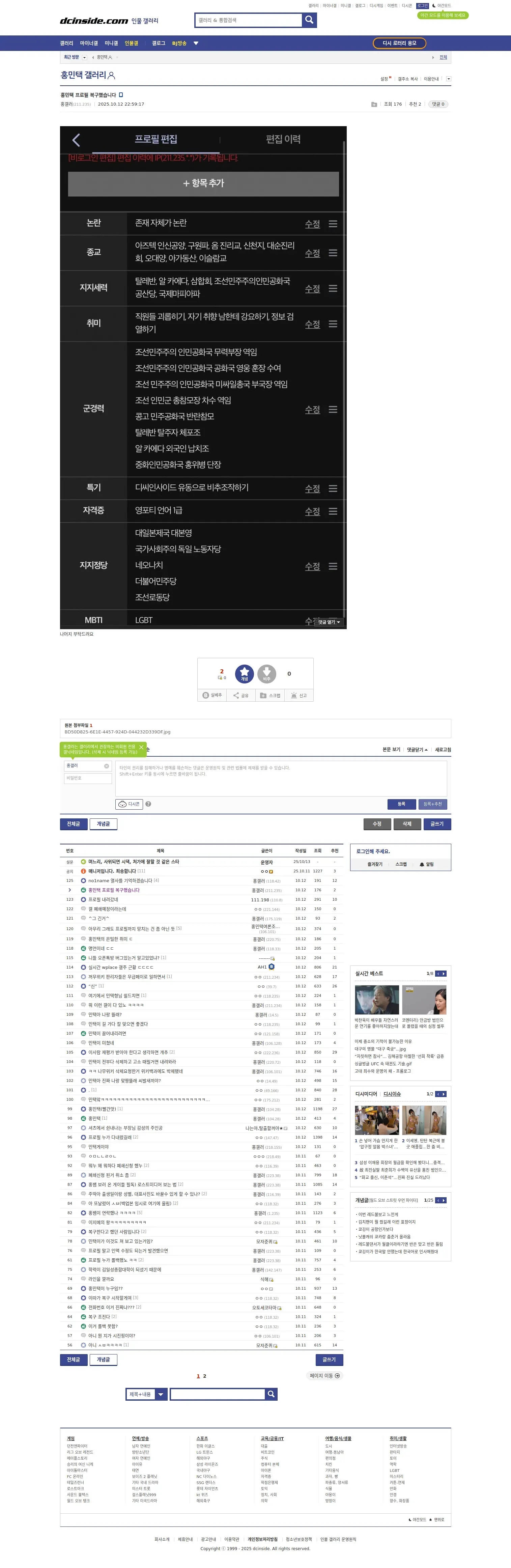Open the gallery nav dropdown arrow after BJ방송
Screen dimensions: 511x1568
(196, 43)
